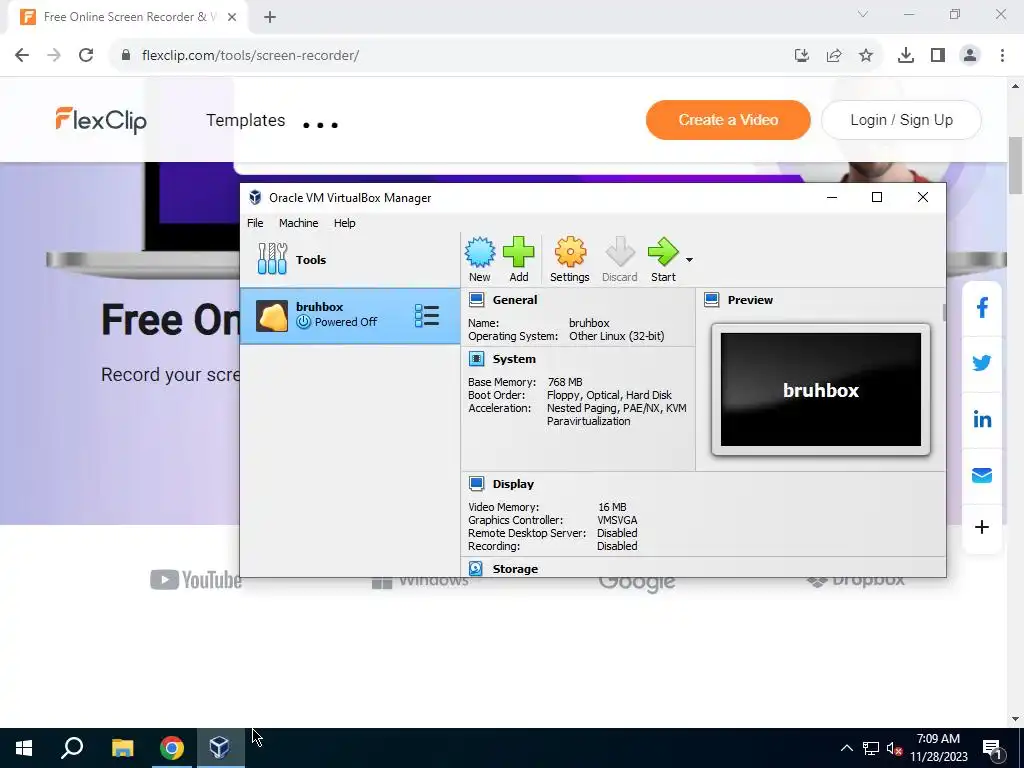Viewport: 1024px width, 768px height.
Task: Click the System section heading
Action: point(514,359)
